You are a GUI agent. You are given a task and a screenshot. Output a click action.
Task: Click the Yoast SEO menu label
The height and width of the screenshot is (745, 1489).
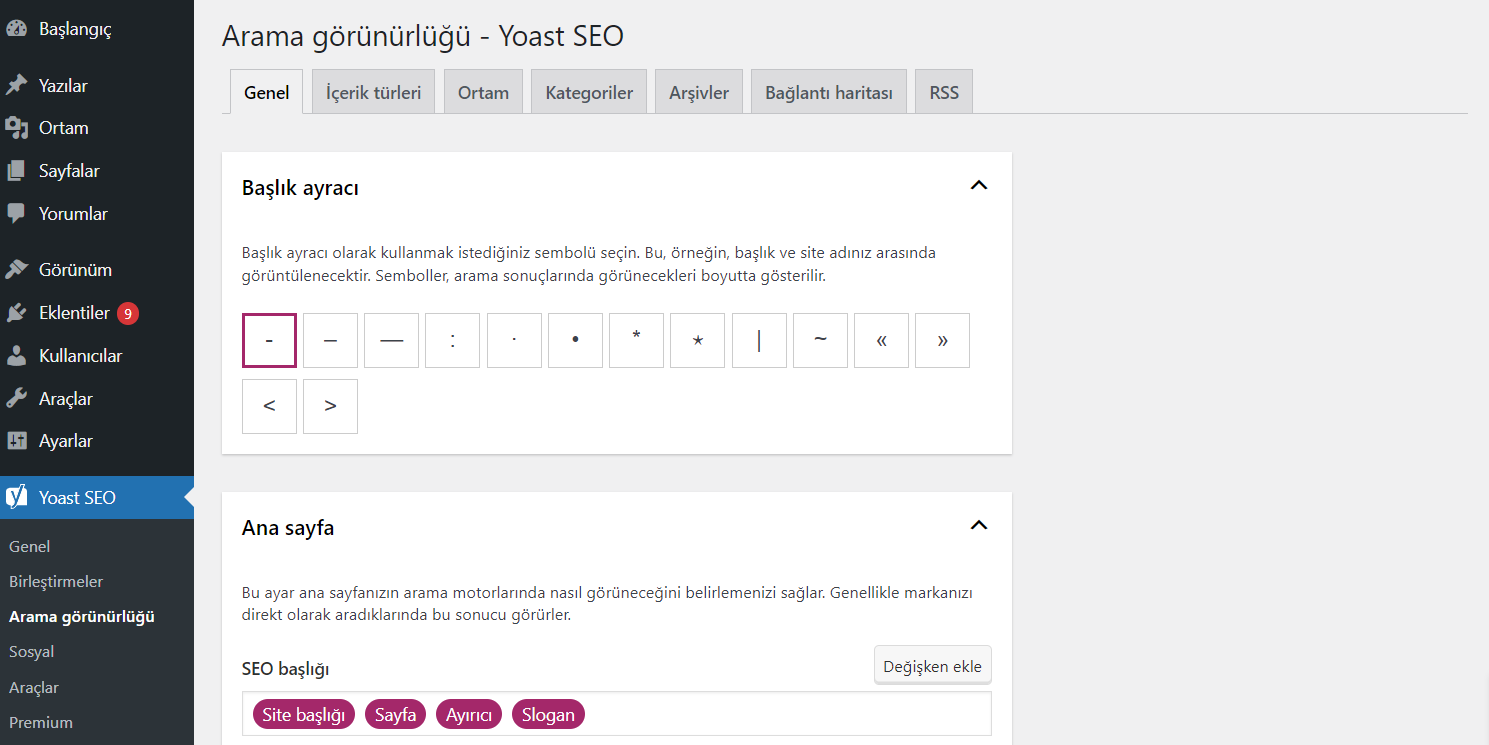pos(77,497)
